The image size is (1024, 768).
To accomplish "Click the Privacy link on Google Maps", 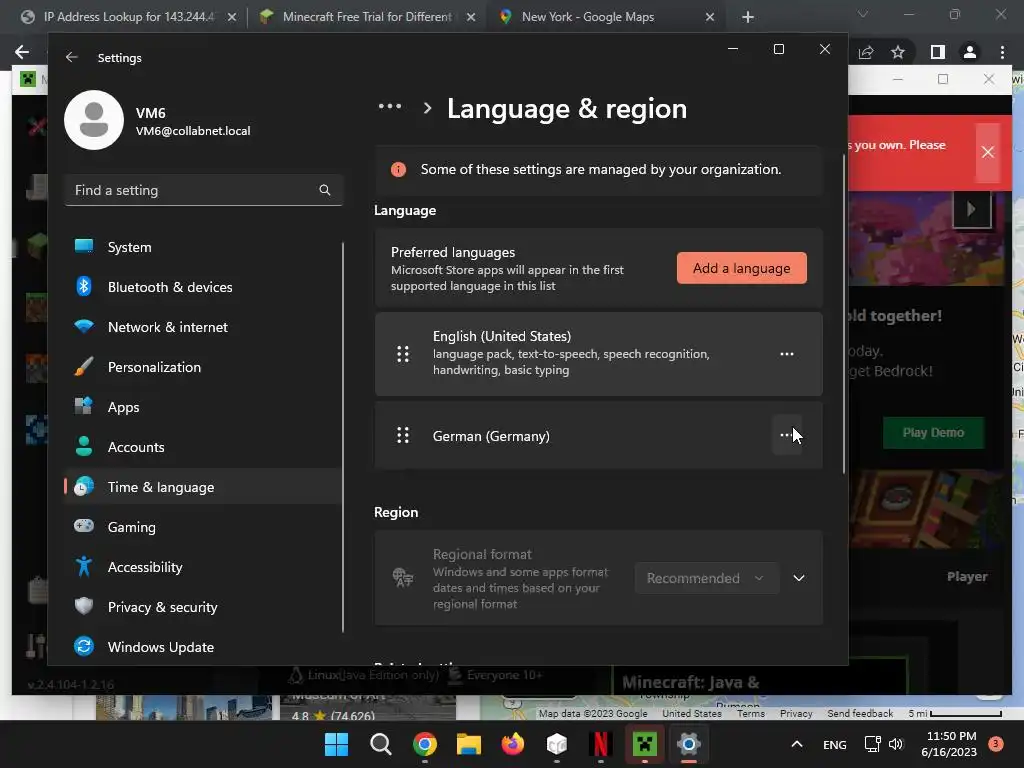I will pyautogui.click(x=796, y=714).
